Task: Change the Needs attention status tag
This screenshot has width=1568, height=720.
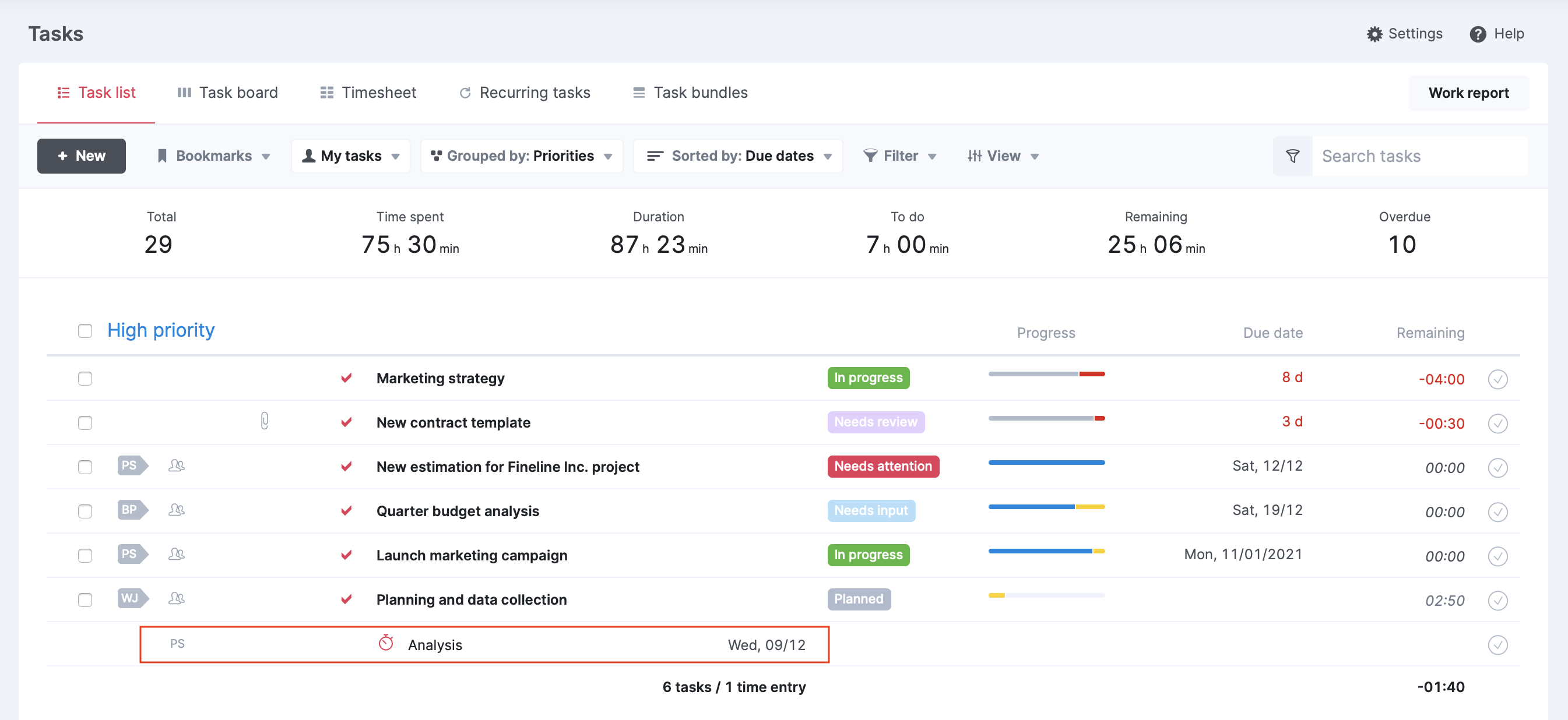Action: (x=883, y=467)
